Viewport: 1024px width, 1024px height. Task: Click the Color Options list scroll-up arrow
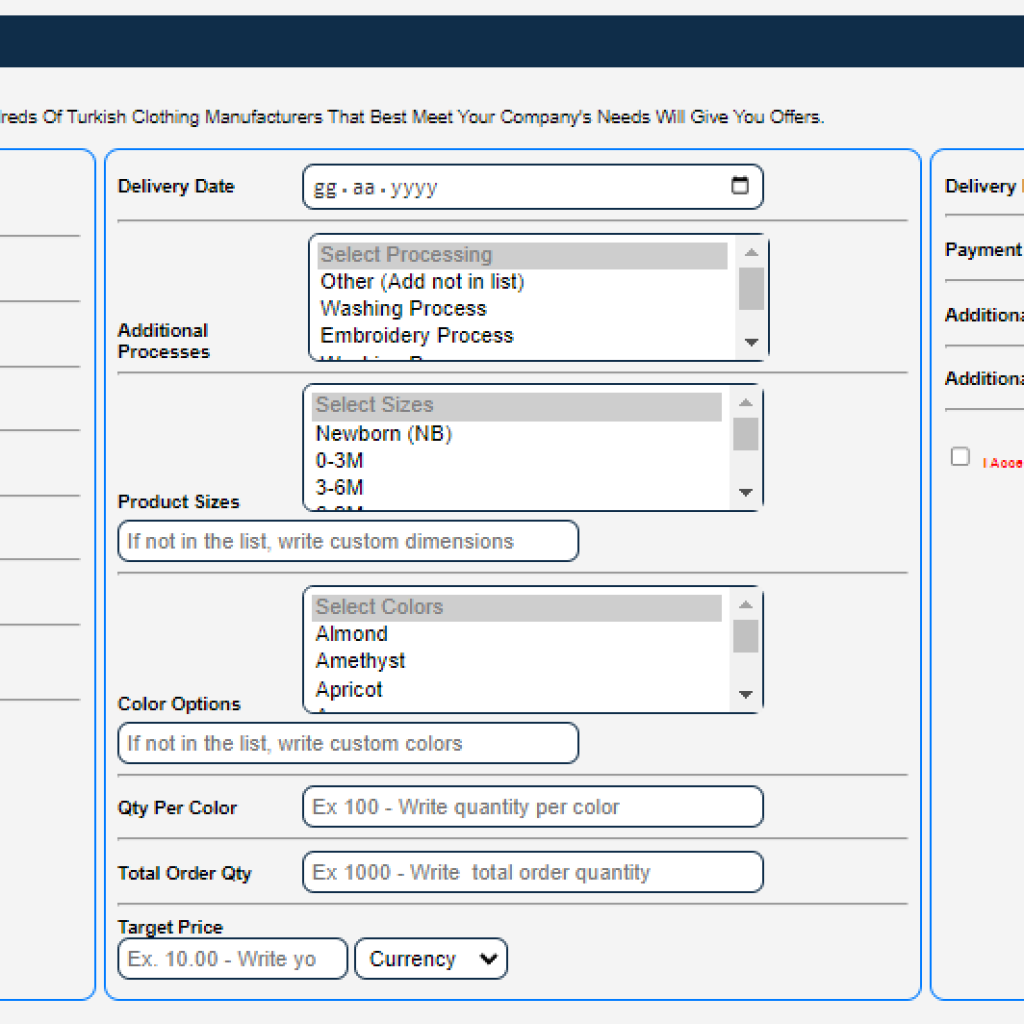click(745, 605)
